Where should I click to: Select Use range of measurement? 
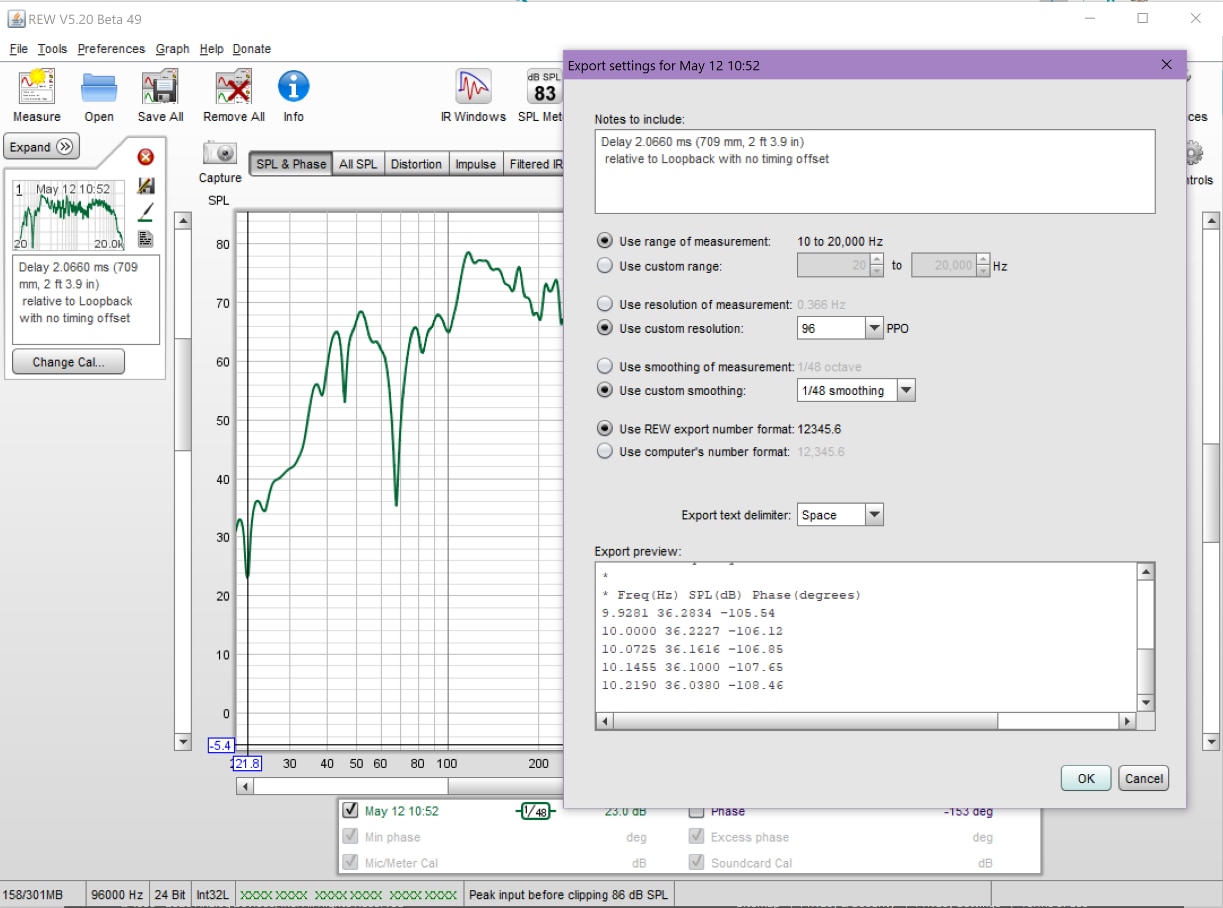tap(604, 241)
